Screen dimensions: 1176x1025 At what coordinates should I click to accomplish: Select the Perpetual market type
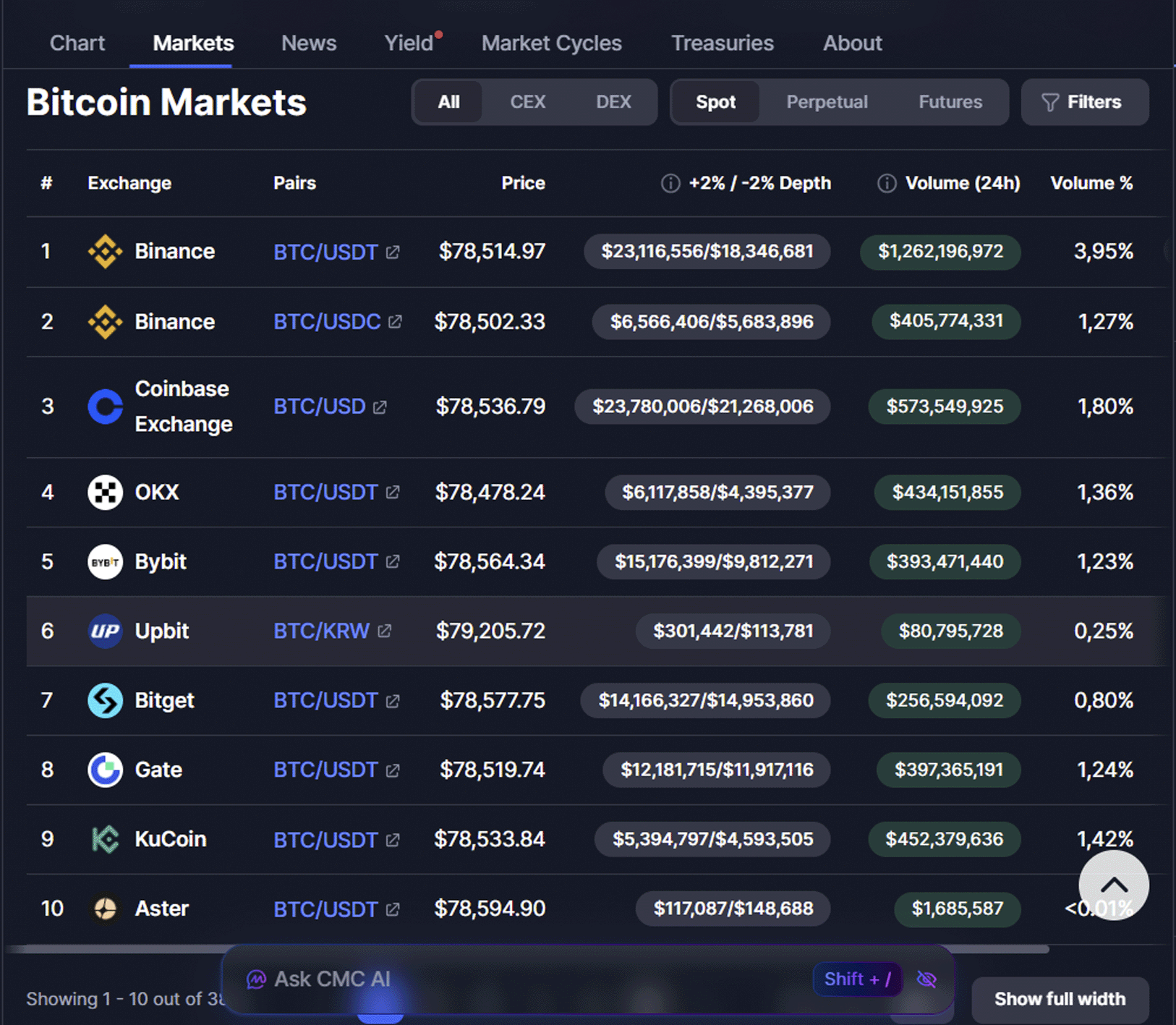[827, 102]
